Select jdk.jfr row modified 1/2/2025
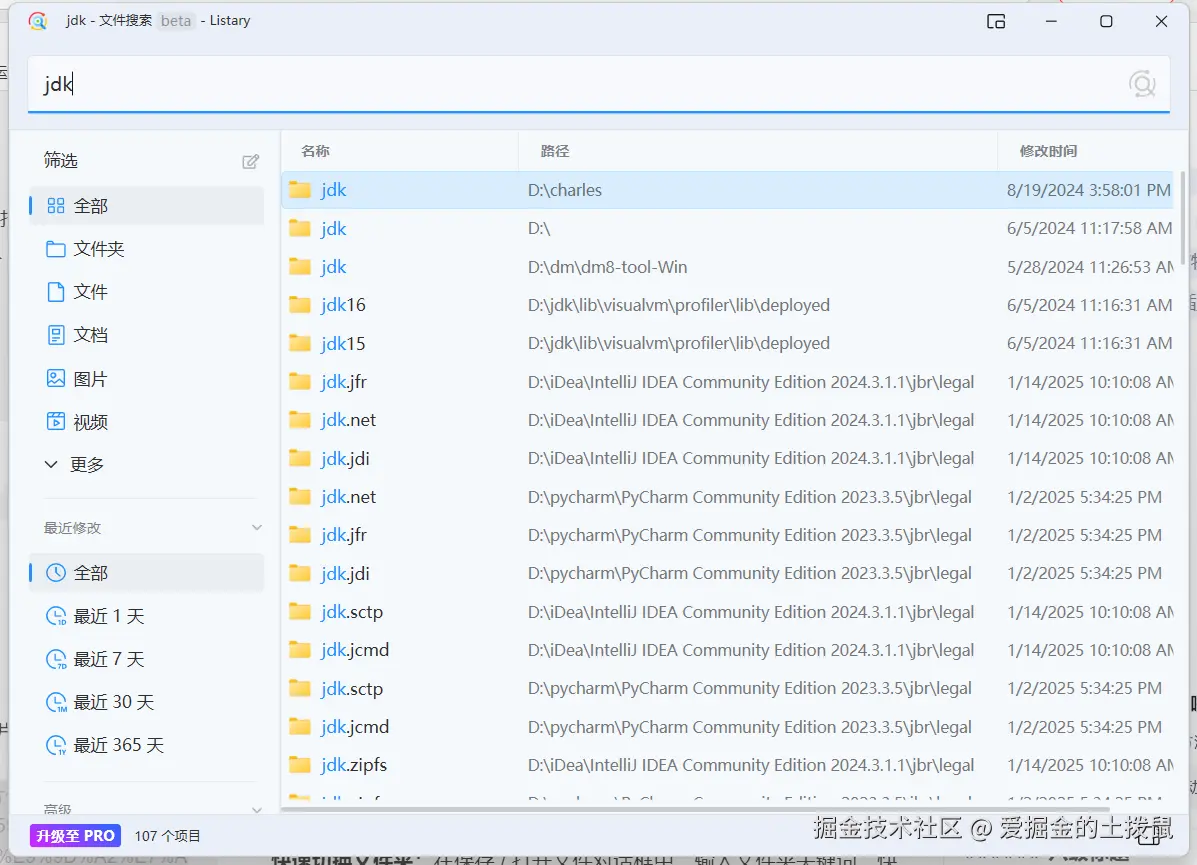This screenshot has height=865, width=1197. coord(728,535)
